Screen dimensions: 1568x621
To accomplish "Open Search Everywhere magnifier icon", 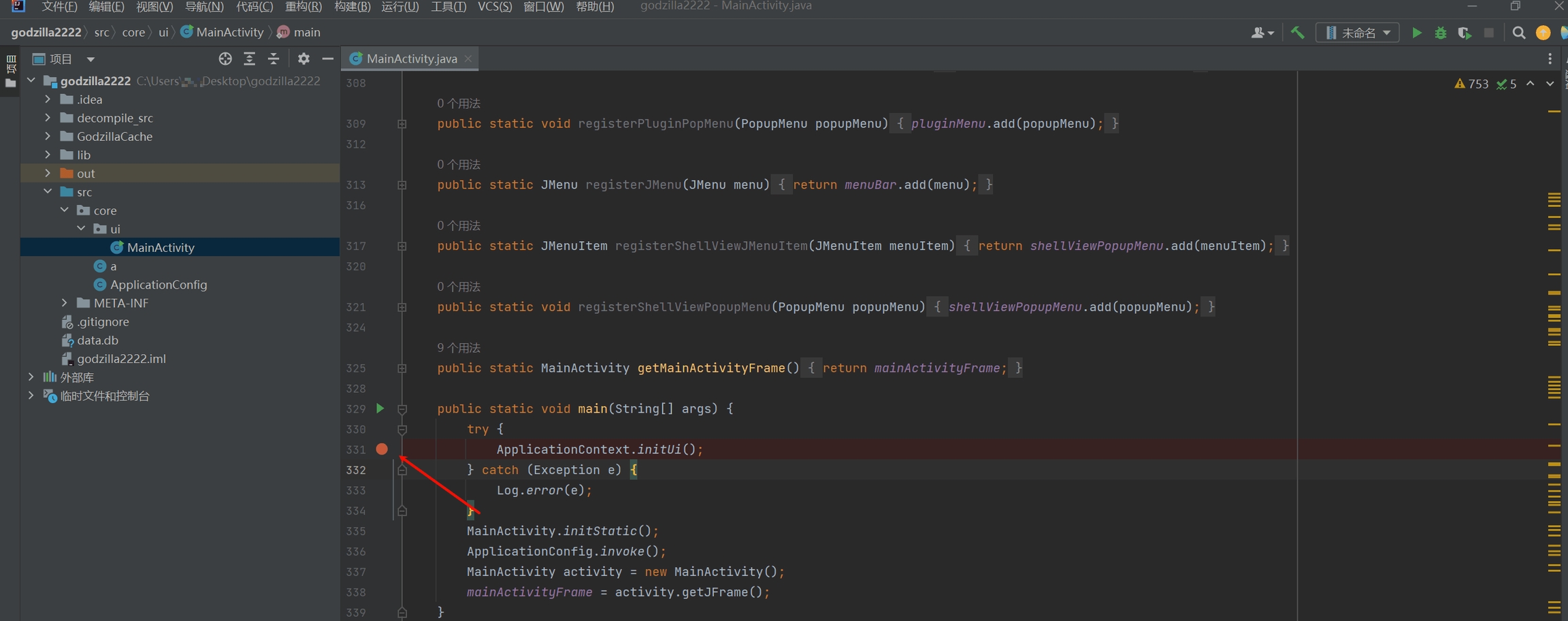I will (x=1518, y=33).
